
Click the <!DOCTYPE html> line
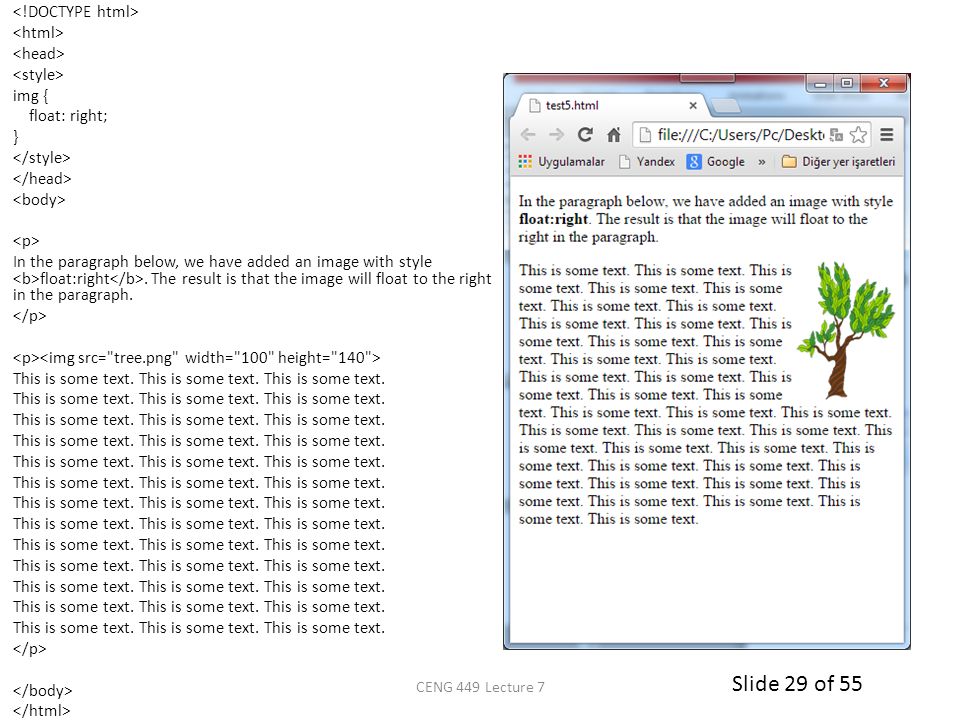pyautogui.click(x=75, y=12)
